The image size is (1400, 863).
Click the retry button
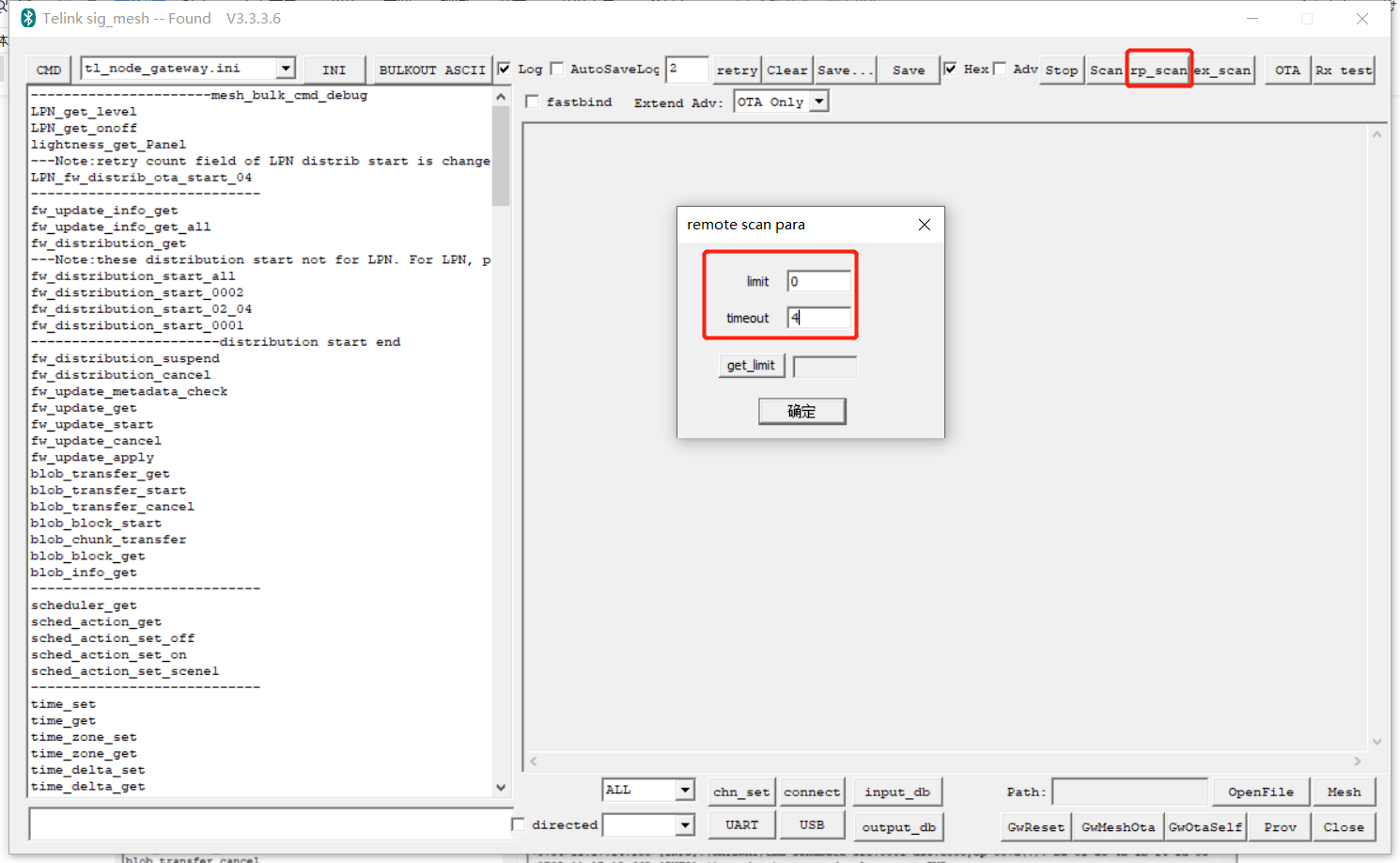[737, 70]
